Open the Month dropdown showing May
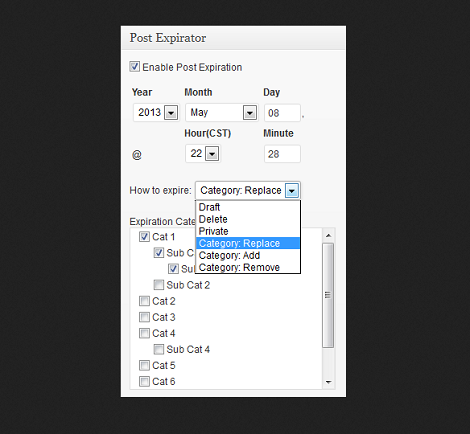 pos(222,112)
